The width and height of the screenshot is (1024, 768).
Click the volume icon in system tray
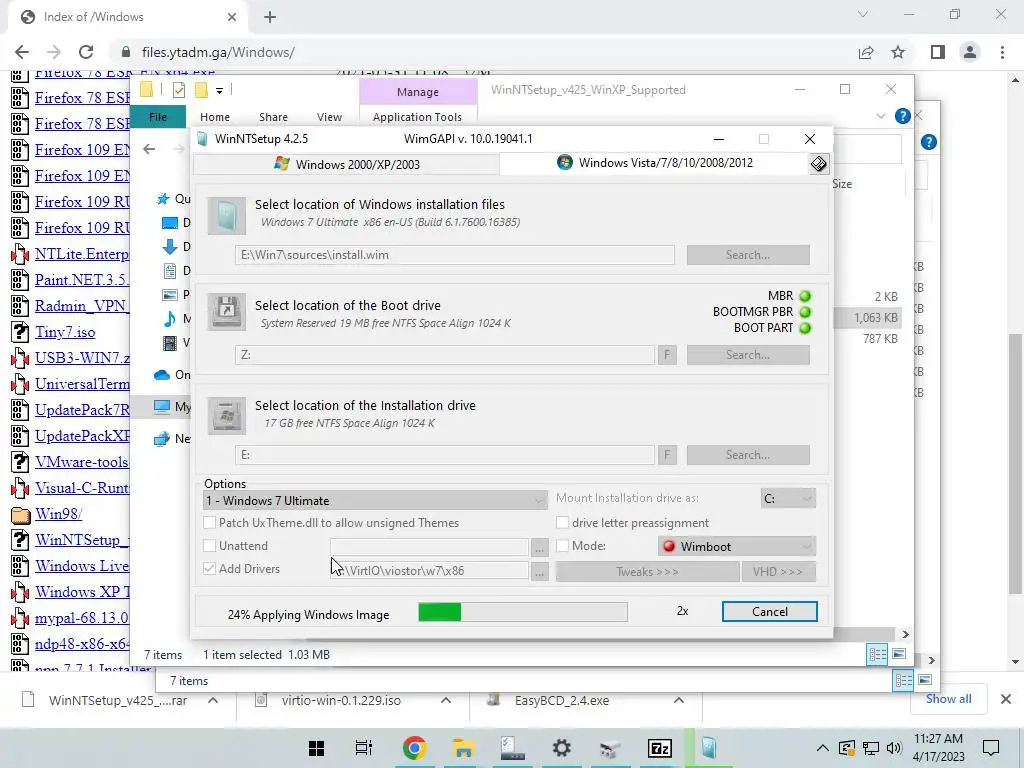894,748
